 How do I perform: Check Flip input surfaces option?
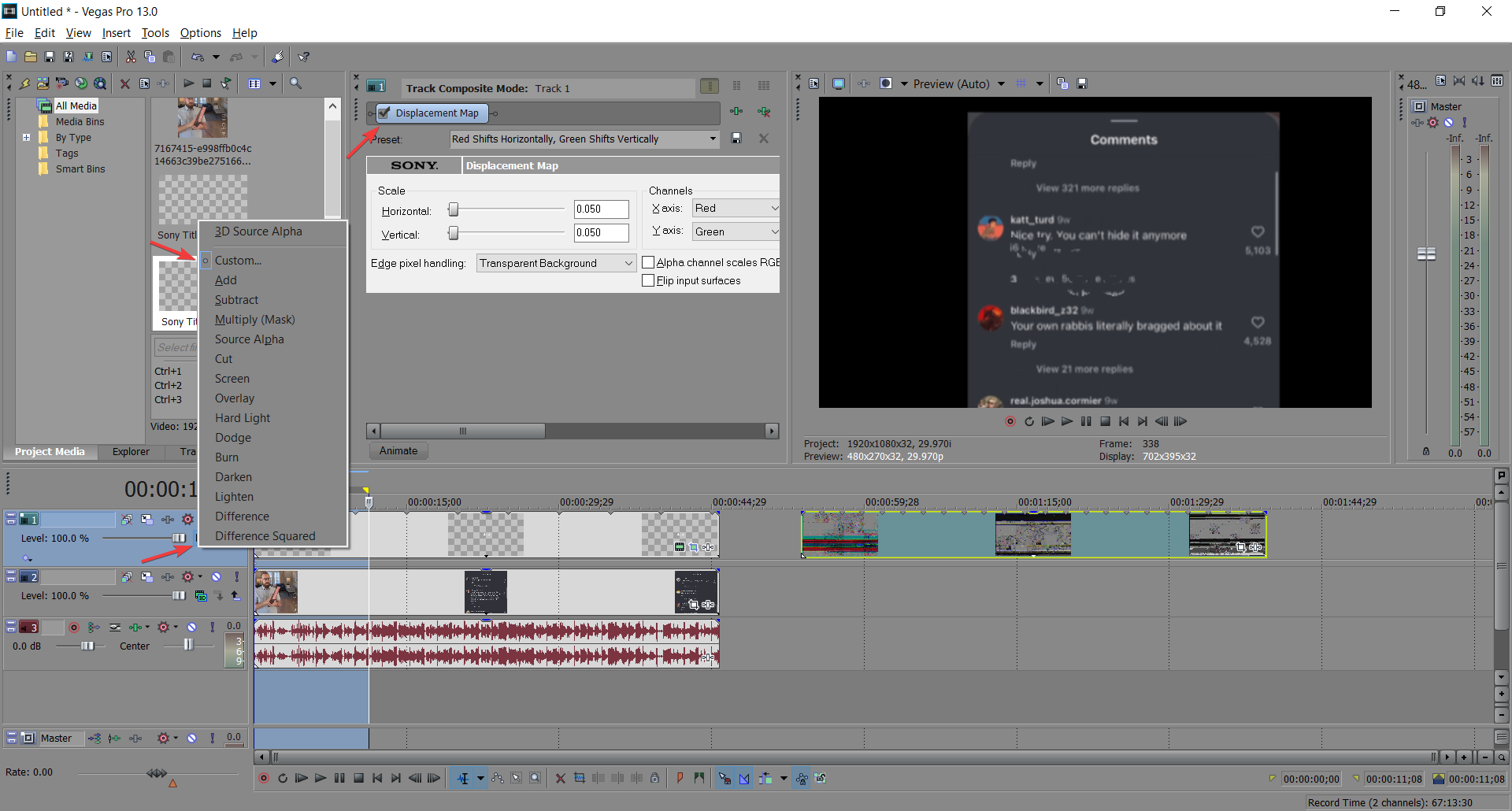point(648,280)
